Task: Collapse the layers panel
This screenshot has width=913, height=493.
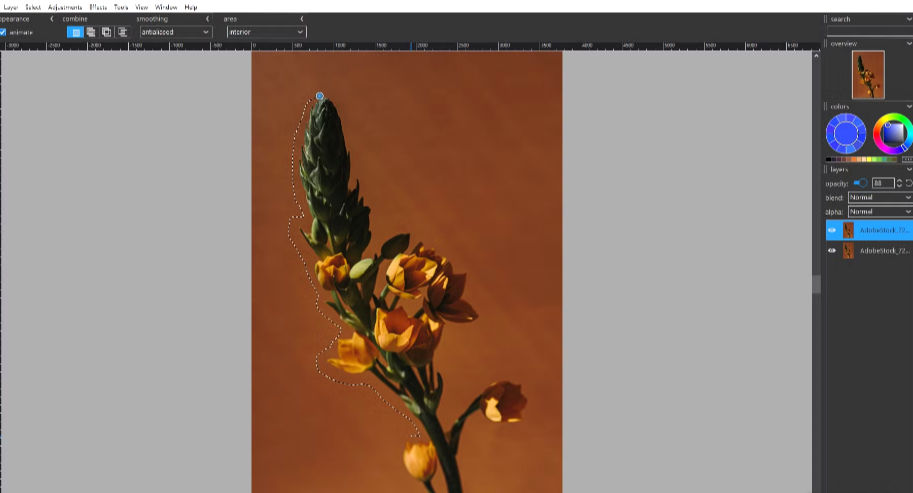Action: tap(909, 169)
